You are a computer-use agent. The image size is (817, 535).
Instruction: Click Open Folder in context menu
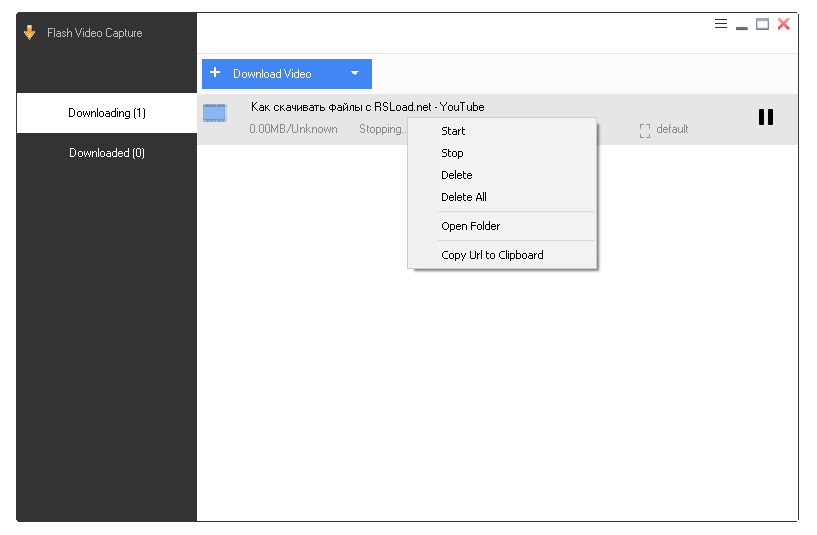[470, 226]
